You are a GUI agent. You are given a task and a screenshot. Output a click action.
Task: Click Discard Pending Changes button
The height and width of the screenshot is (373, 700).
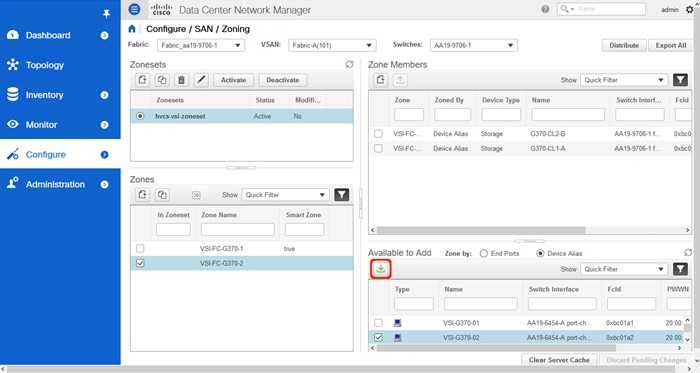646,360
